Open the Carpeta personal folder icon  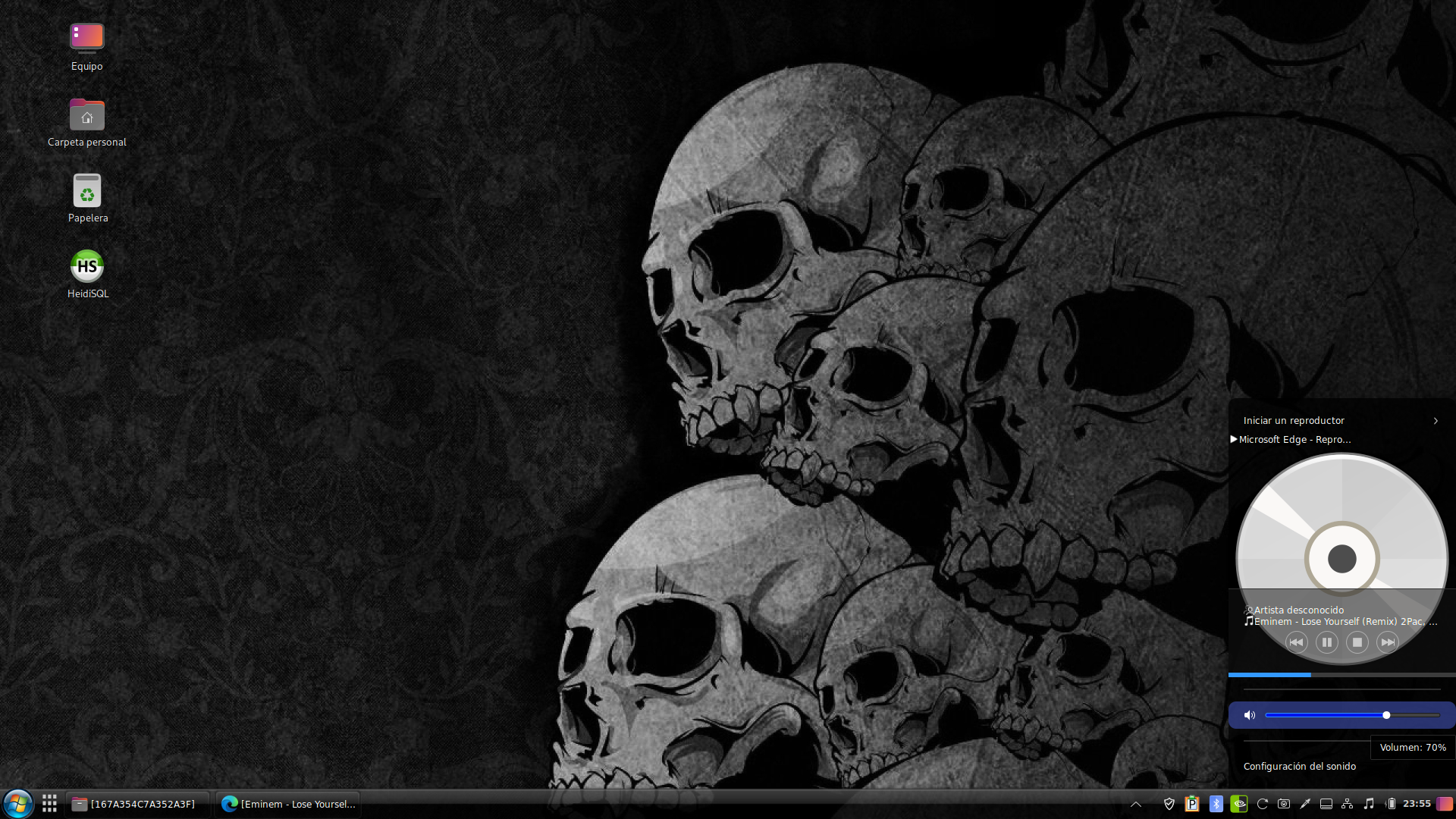pyautogui.click(x=86, y=123)
